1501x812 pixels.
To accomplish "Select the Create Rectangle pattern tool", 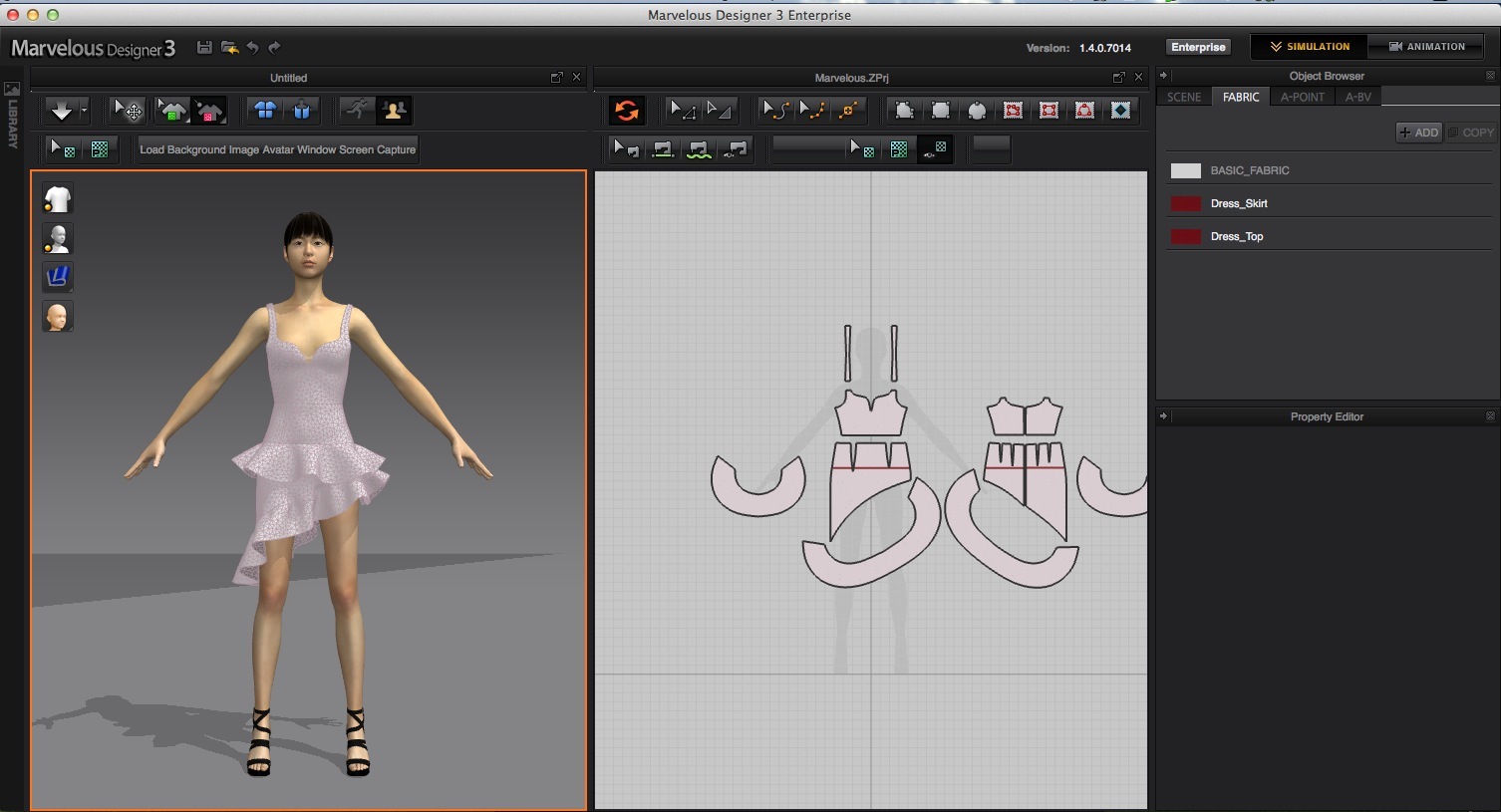I will tap(940, 111).
